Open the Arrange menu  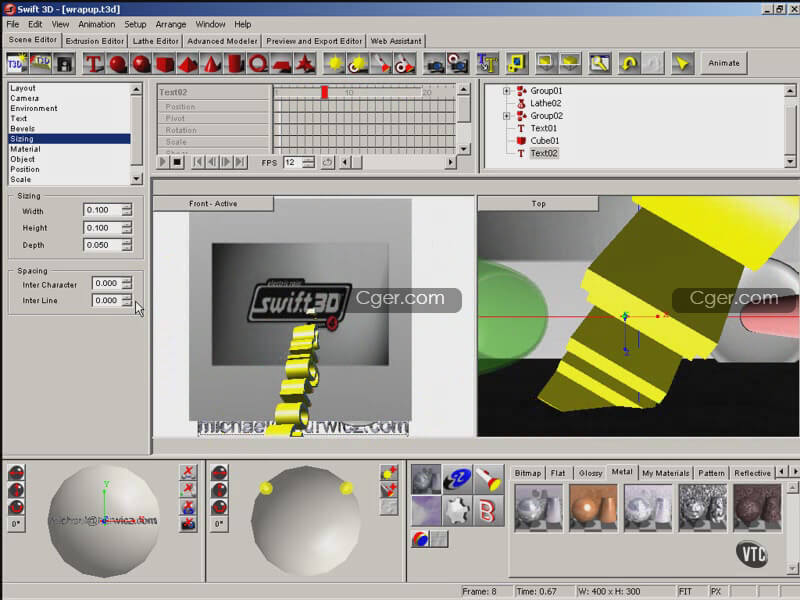pyautogui.click(x=171, y=24)
